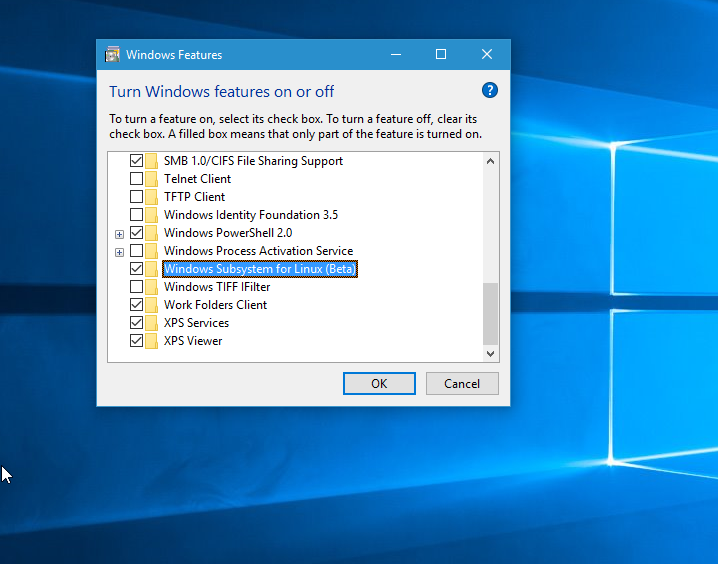Screen dimensions: 718x564
Task: Uncheck the XPS Viewer checkbox
Action: (x=136, y=341)
